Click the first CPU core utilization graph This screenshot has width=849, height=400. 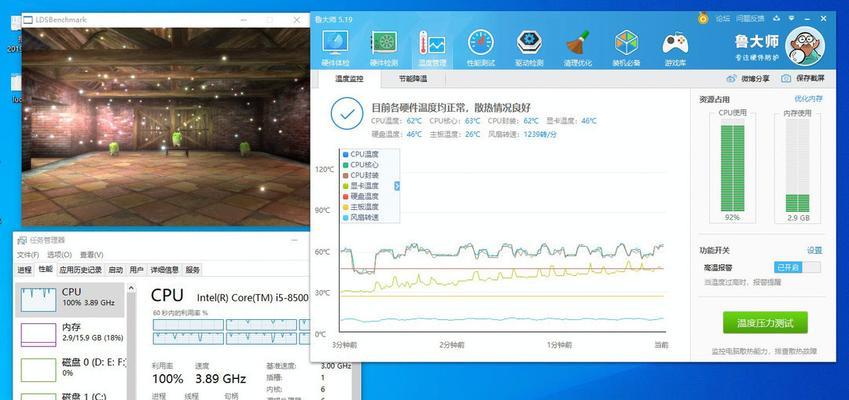click(188, 325)
